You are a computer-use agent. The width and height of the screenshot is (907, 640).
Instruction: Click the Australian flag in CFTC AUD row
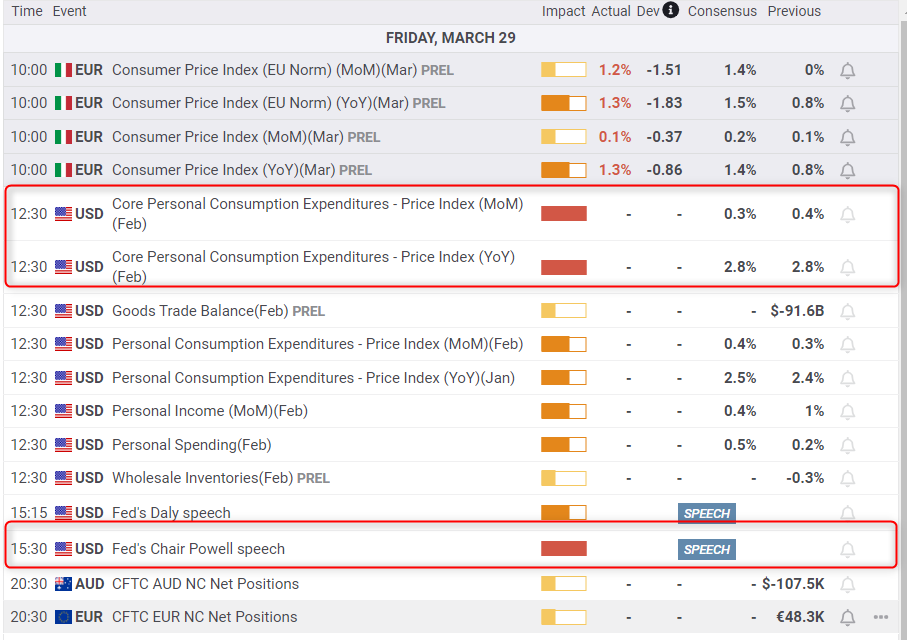coord(64,584)
